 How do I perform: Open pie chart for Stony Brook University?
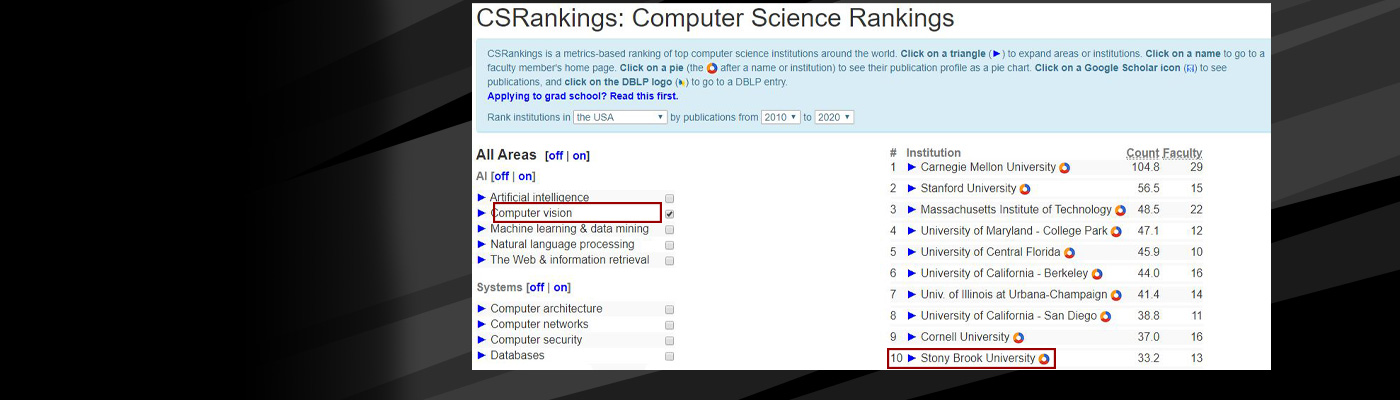(1044, 359)
